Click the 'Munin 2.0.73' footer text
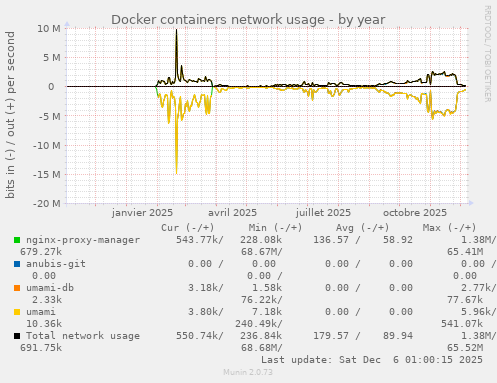This screenshot has height=383, width=497. 248,372
